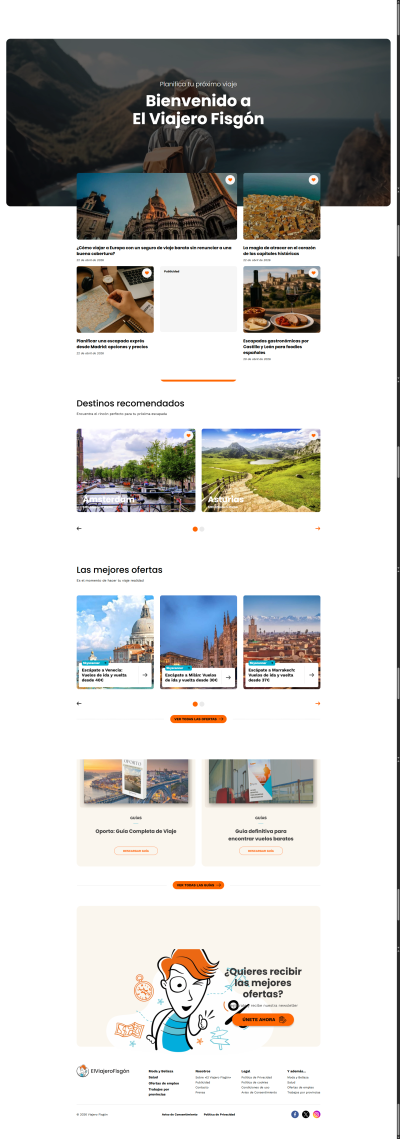Screen dimensions: 400x1139
Task: Like the Europe travel insurance article heart
Action: click(x=230, y=179)
